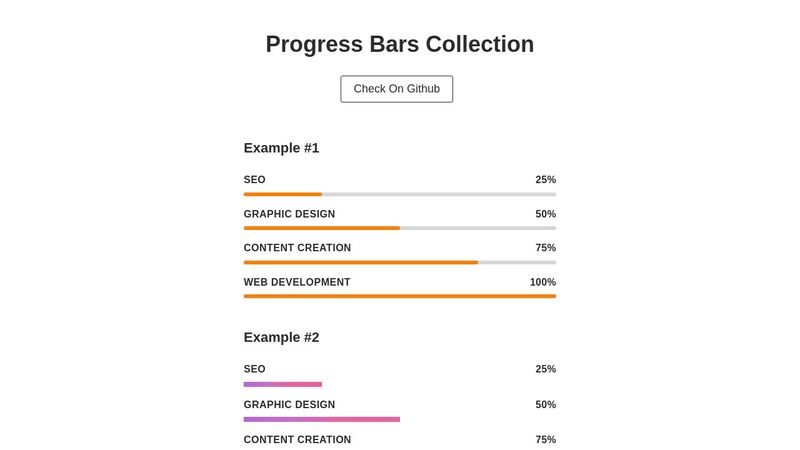Click the orange Graphic Design progress bar

[x=322, y=228]
